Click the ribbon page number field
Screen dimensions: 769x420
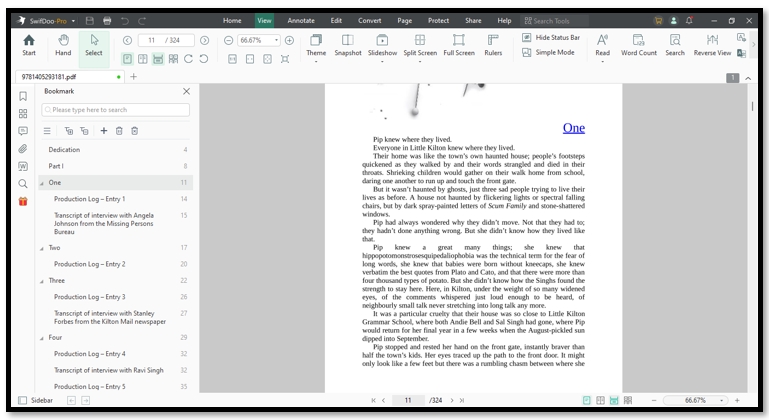pyautogui.click(x=166, y=40)
